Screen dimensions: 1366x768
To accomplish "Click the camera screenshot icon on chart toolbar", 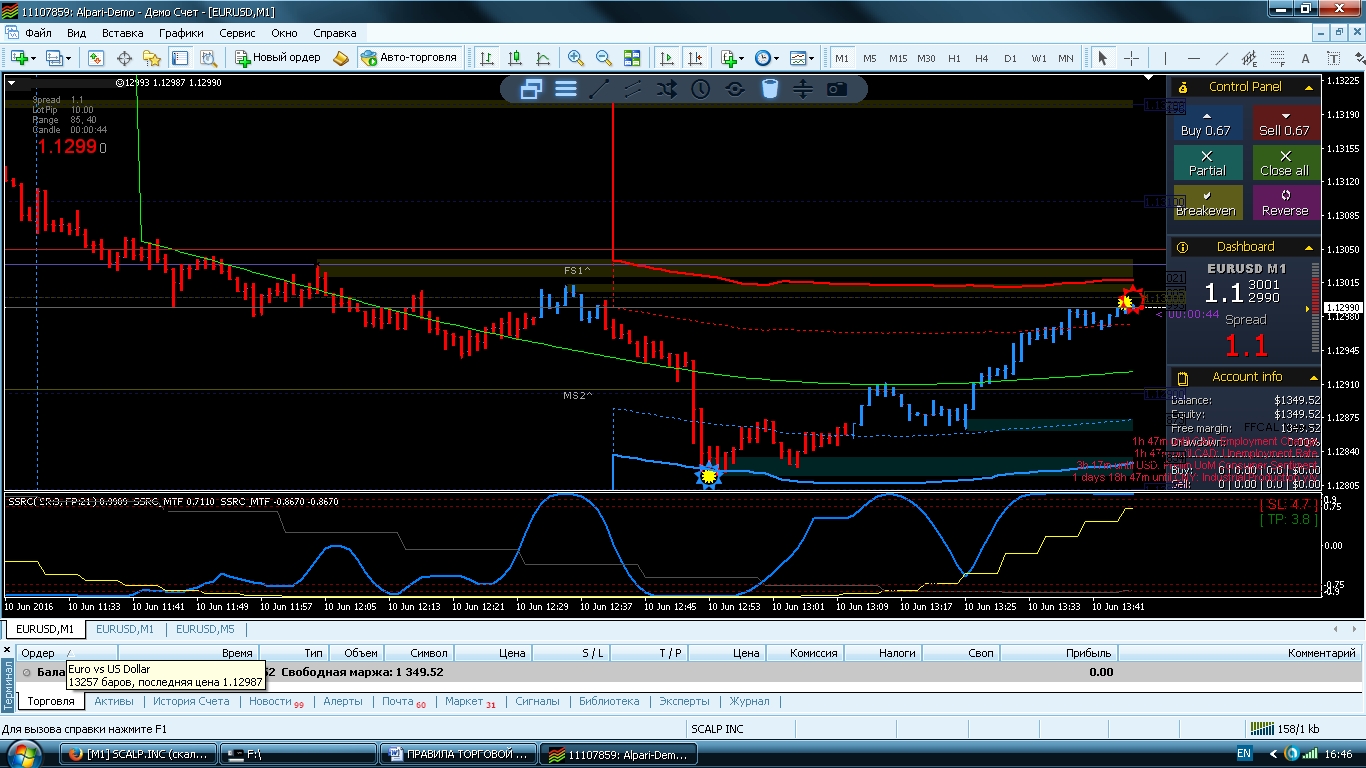I will click(837, 89).
